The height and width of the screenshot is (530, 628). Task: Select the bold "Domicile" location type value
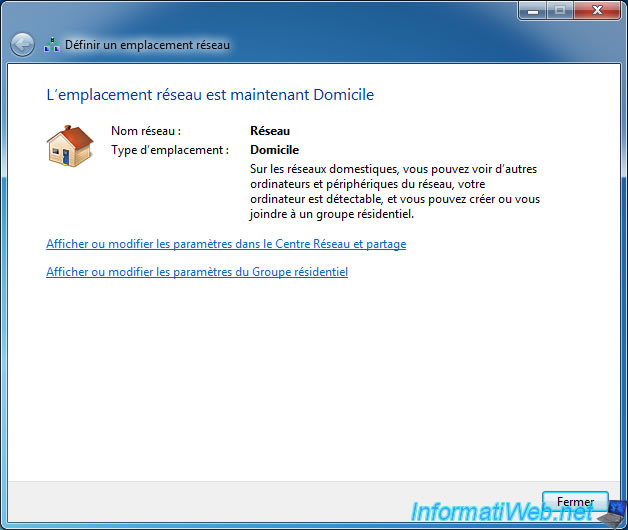(x=274, y=150)
